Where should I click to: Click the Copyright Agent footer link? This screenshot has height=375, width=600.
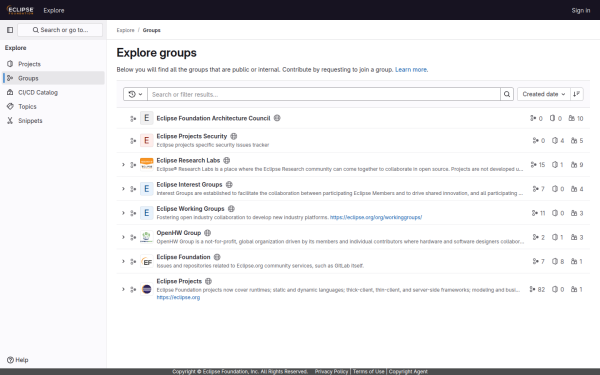tap(408, 372)
